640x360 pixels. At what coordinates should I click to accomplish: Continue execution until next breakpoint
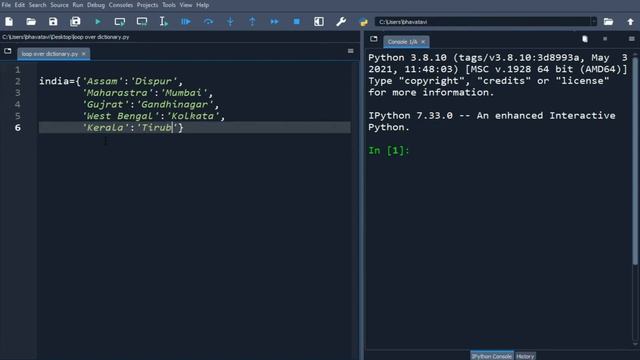274,22
